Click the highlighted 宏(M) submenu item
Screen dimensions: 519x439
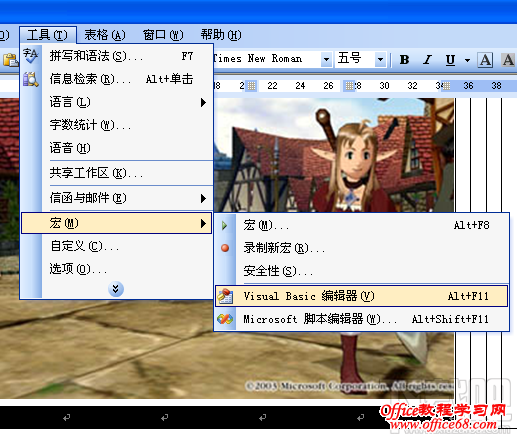tap(117, 223)
